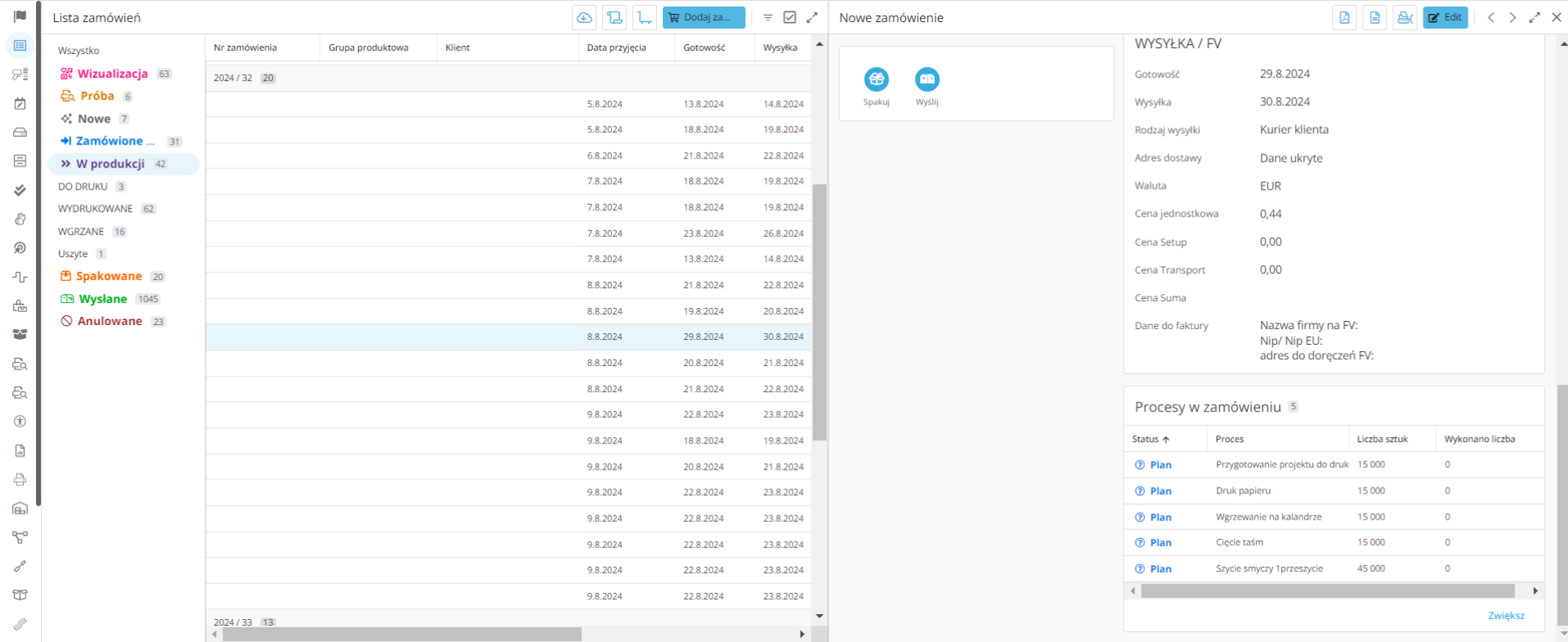The image size is (1568, 642).
Task: Open the filter icon in list toolbar
Action: point(768,18)
